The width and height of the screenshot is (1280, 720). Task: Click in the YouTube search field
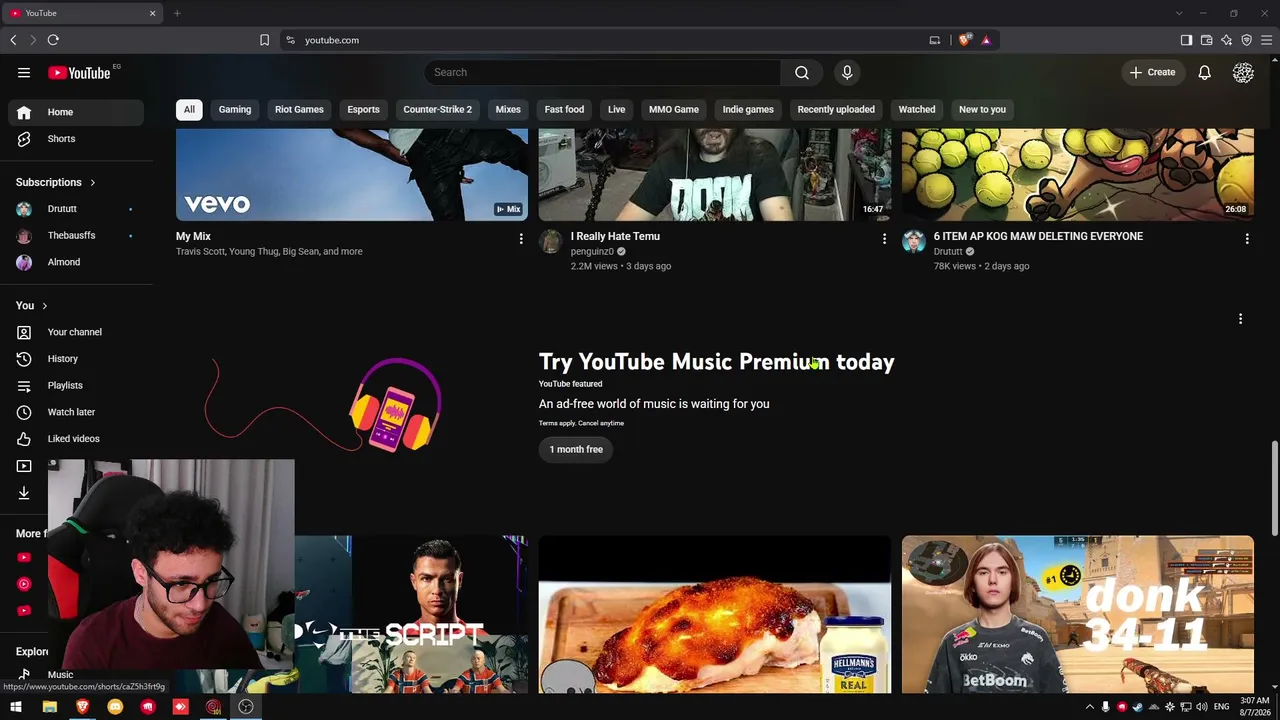[x=603, y=72]
